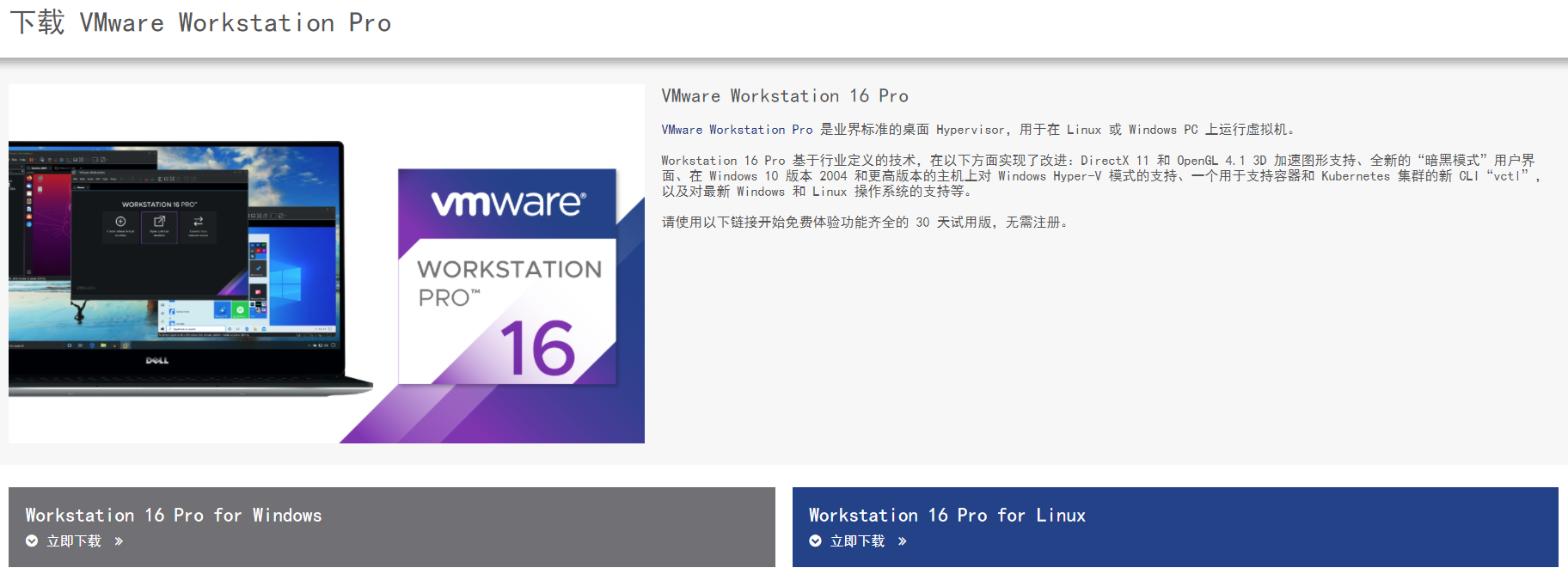Download Workstation 16 Pro for Linux now

857,541
